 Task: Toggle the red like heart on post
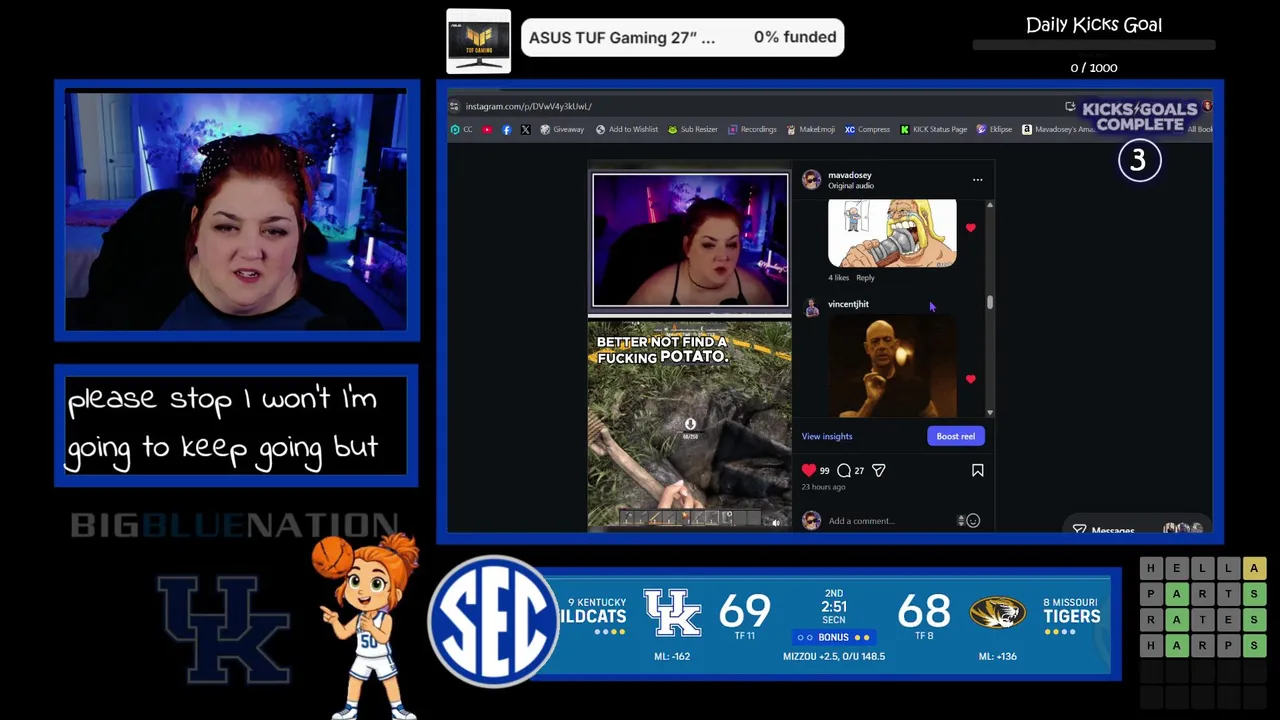point(809,470)
